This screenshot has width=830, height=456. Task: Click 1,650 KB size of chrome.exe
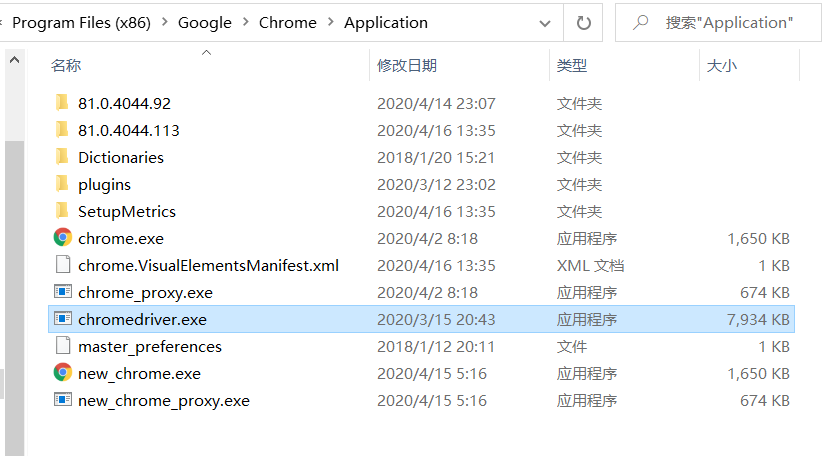759,238
